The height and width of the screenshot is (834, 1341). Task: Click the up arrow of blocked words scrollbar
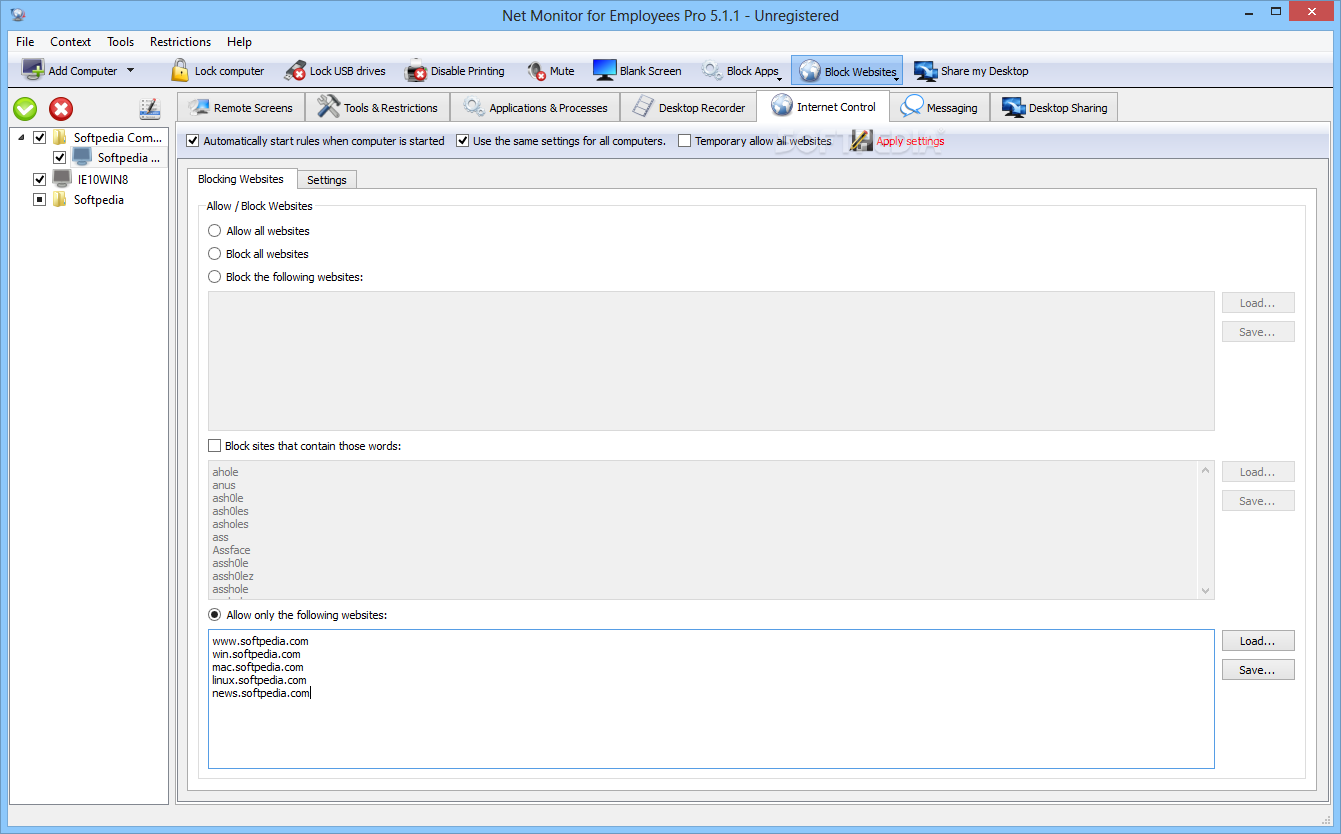coord(1206,469)
